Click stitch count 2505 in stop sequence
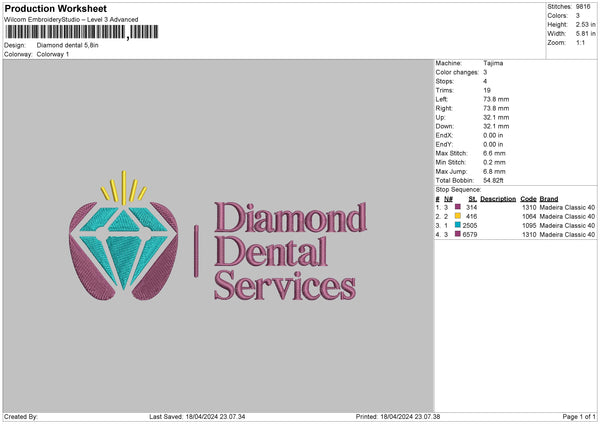 point(470,225)
